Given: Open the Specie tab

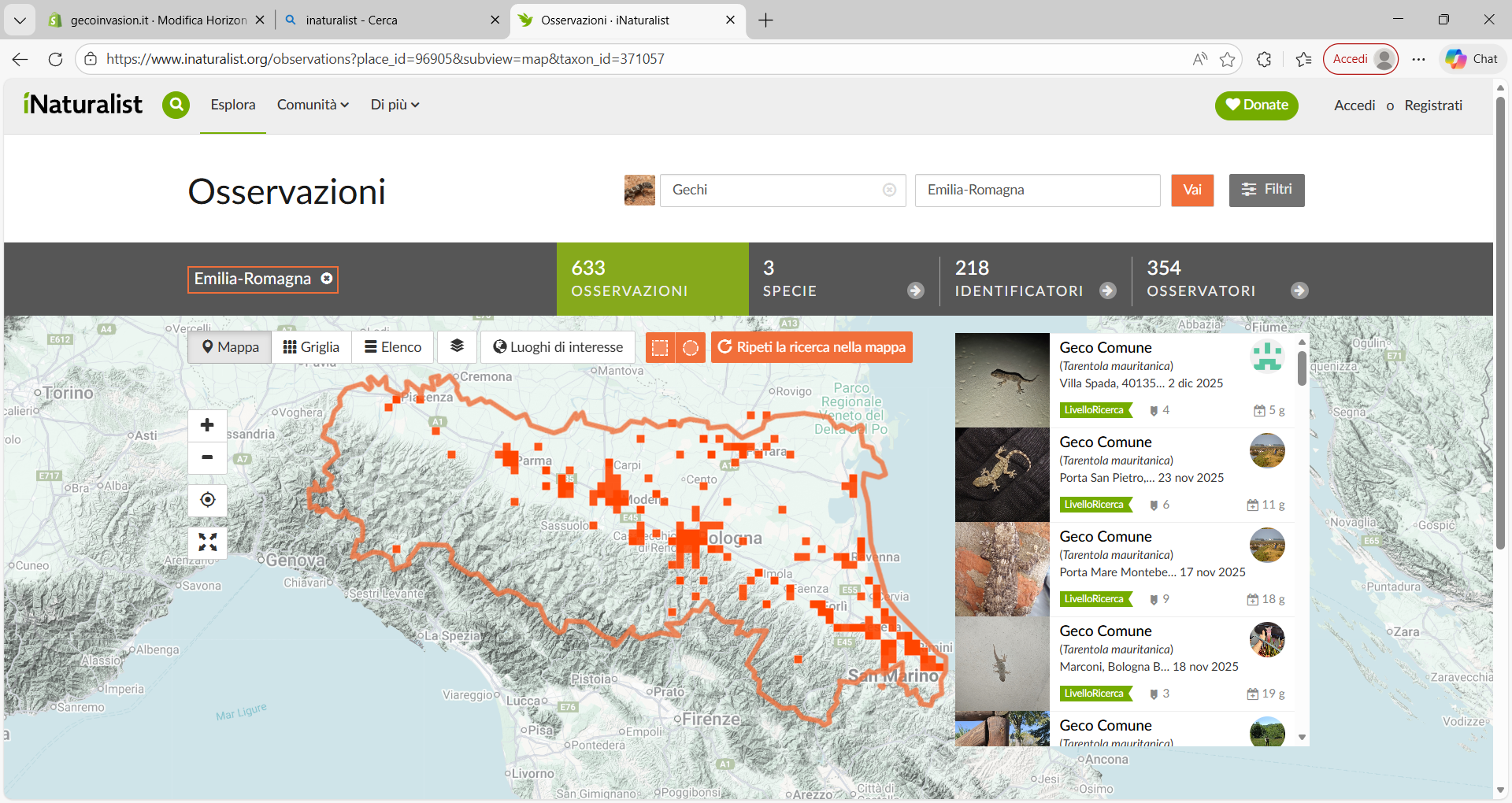Looking at the screenshot, I should 843,279.
